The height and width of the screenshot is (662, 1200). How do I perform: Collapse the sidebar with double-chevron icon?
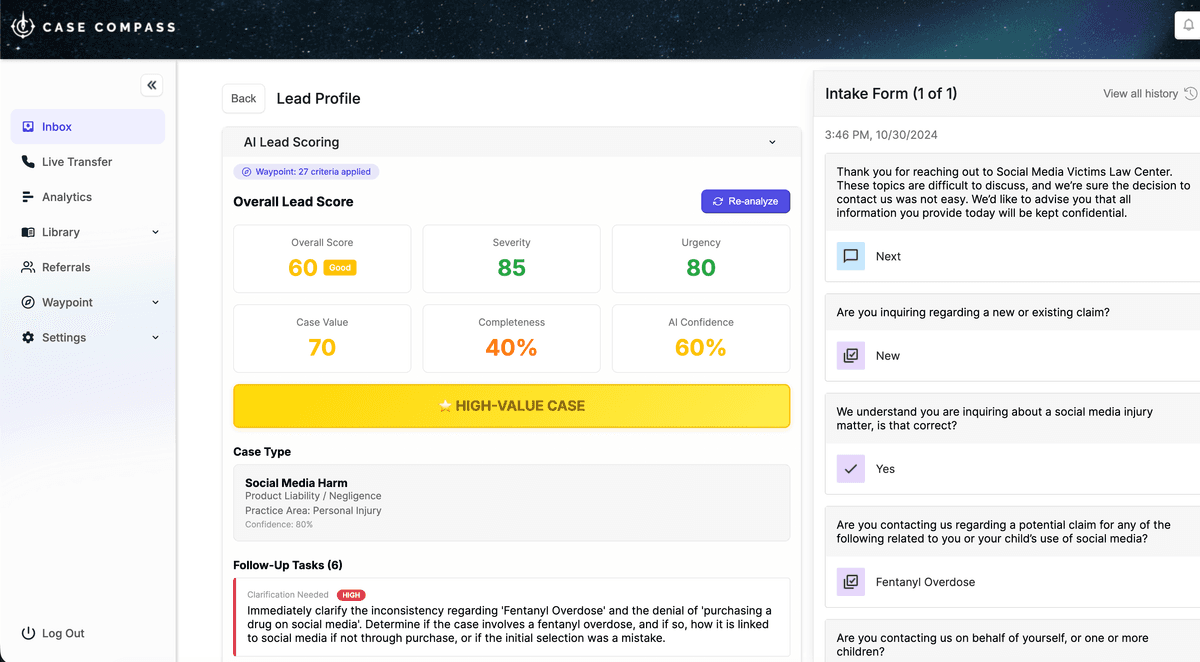tap(152, 85)
